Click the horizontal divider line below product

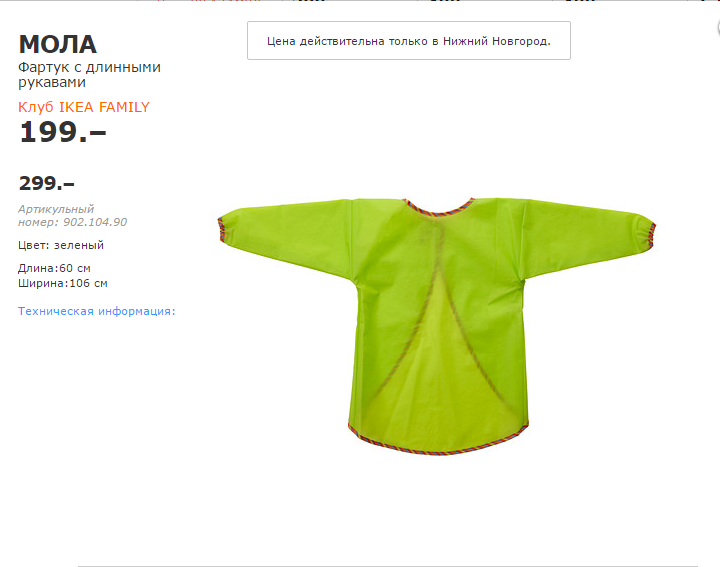tap(388, 566)
